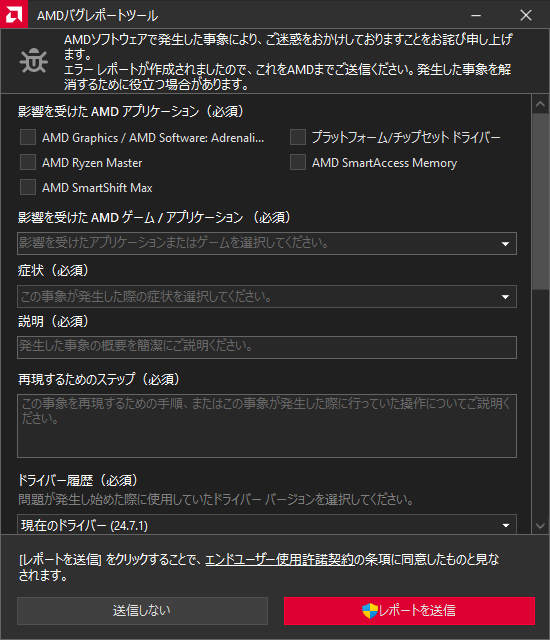This screenshot has width=550, height=640.
Task: Open the エンドユーザー使用許諾契約 link
Action: [x=279, y=560]
